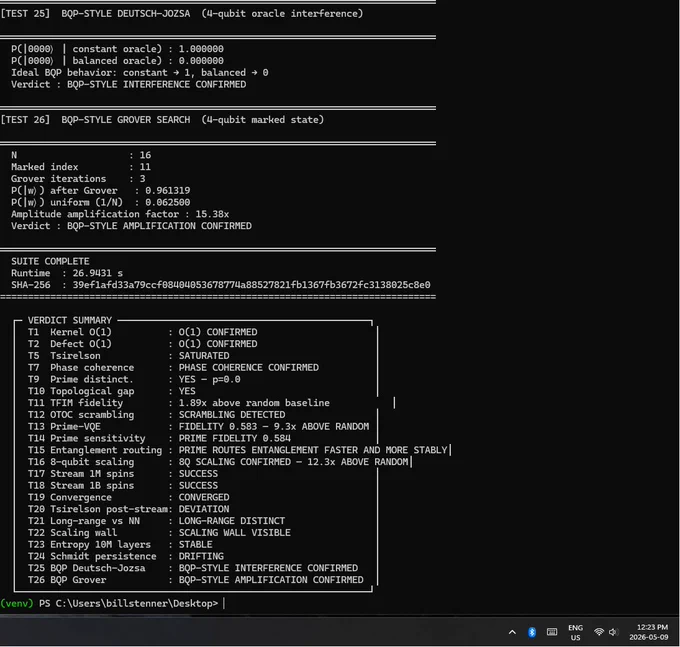This screenshot has height=647, width=680.
Task: Click the T24 Schmidt persistence DRIFTING row
Action: coord(126,556)
